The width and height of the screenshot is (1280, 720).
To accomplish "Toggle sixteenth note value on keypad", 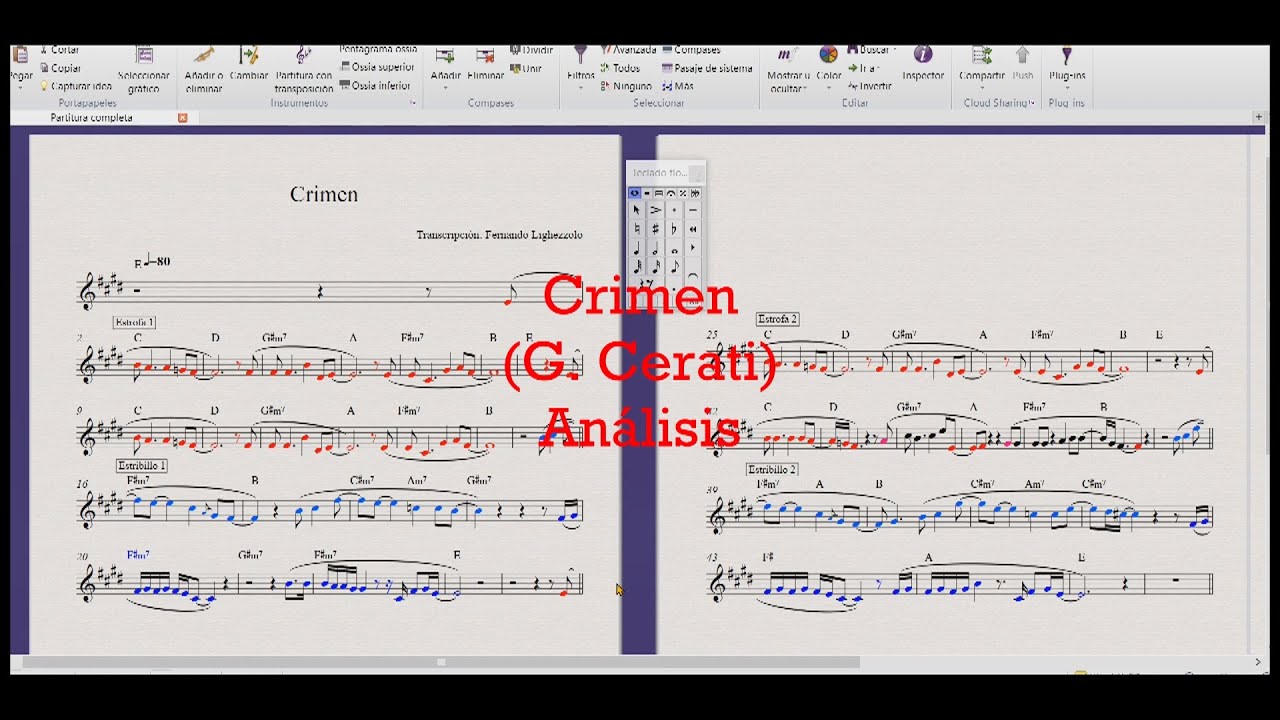I will click(655, 267).
